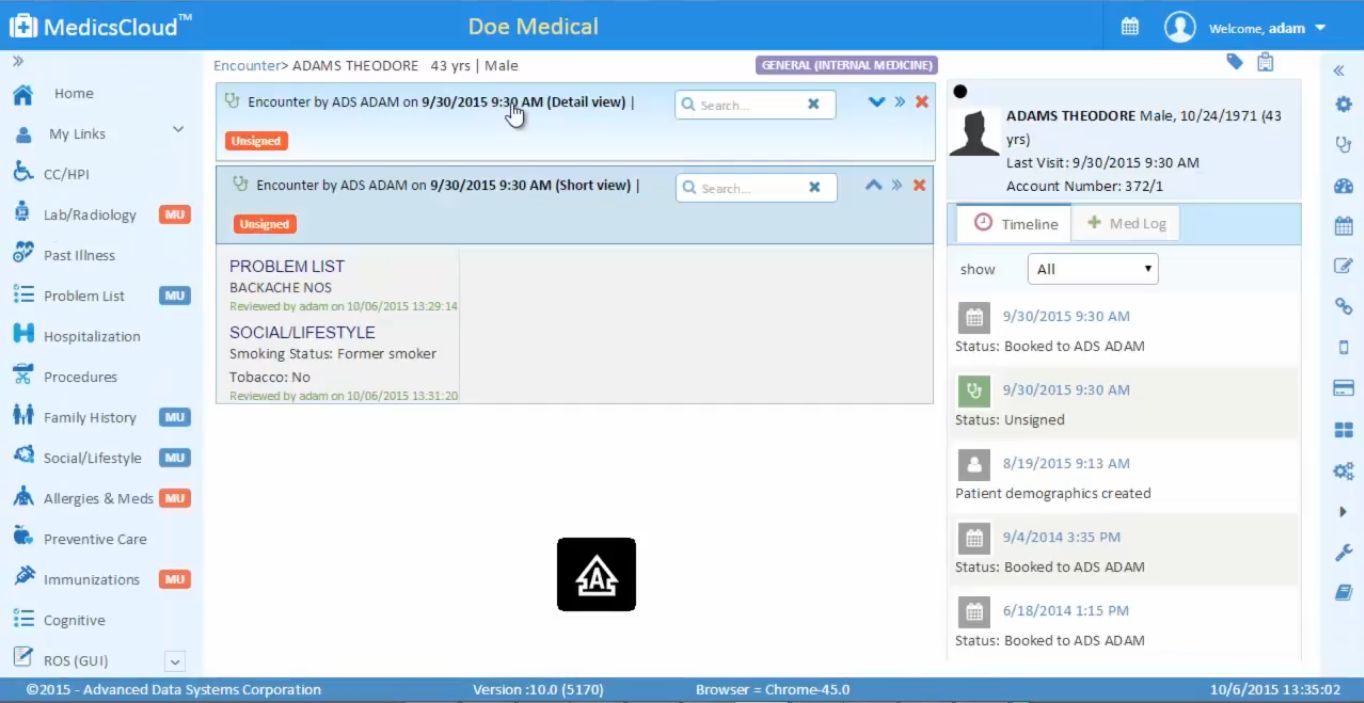The width and height of the screenshot is (1364, 703).
Task: Click the tag icon above patient card
Action: [x=1235, y=62]
